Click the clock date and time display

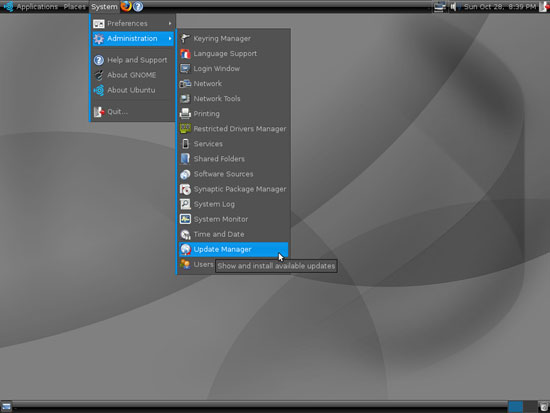pos(500,7)
